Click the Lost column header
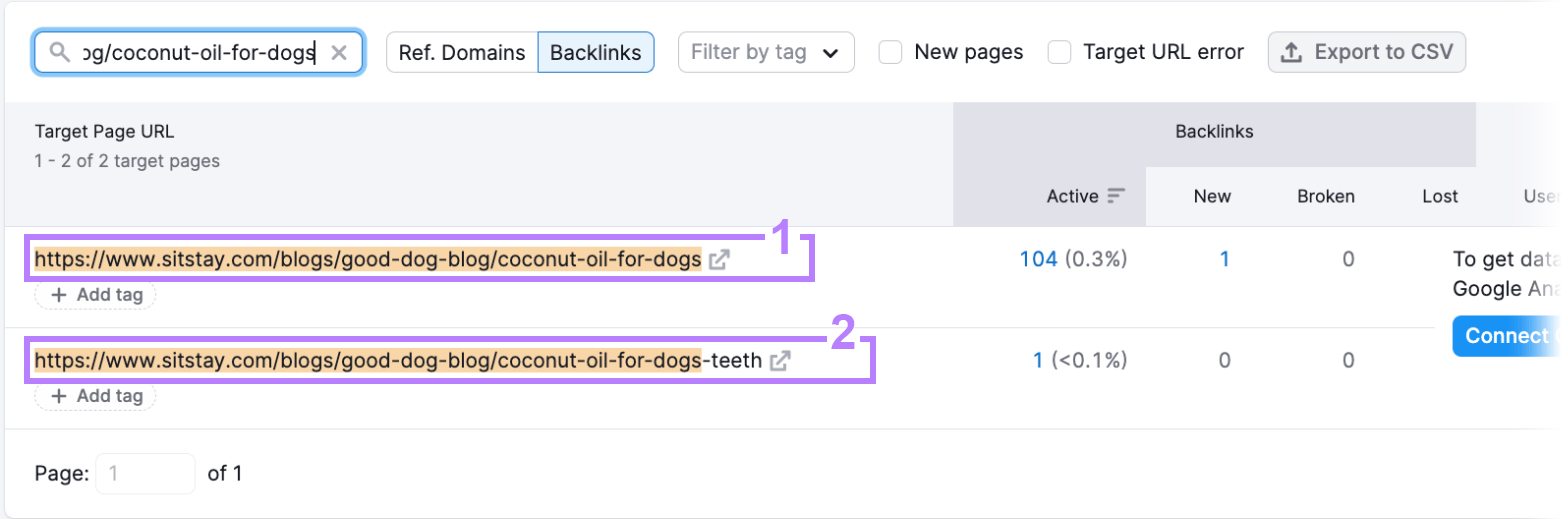This screenshot has width=1561, height=519. [x=1439, y=197]
